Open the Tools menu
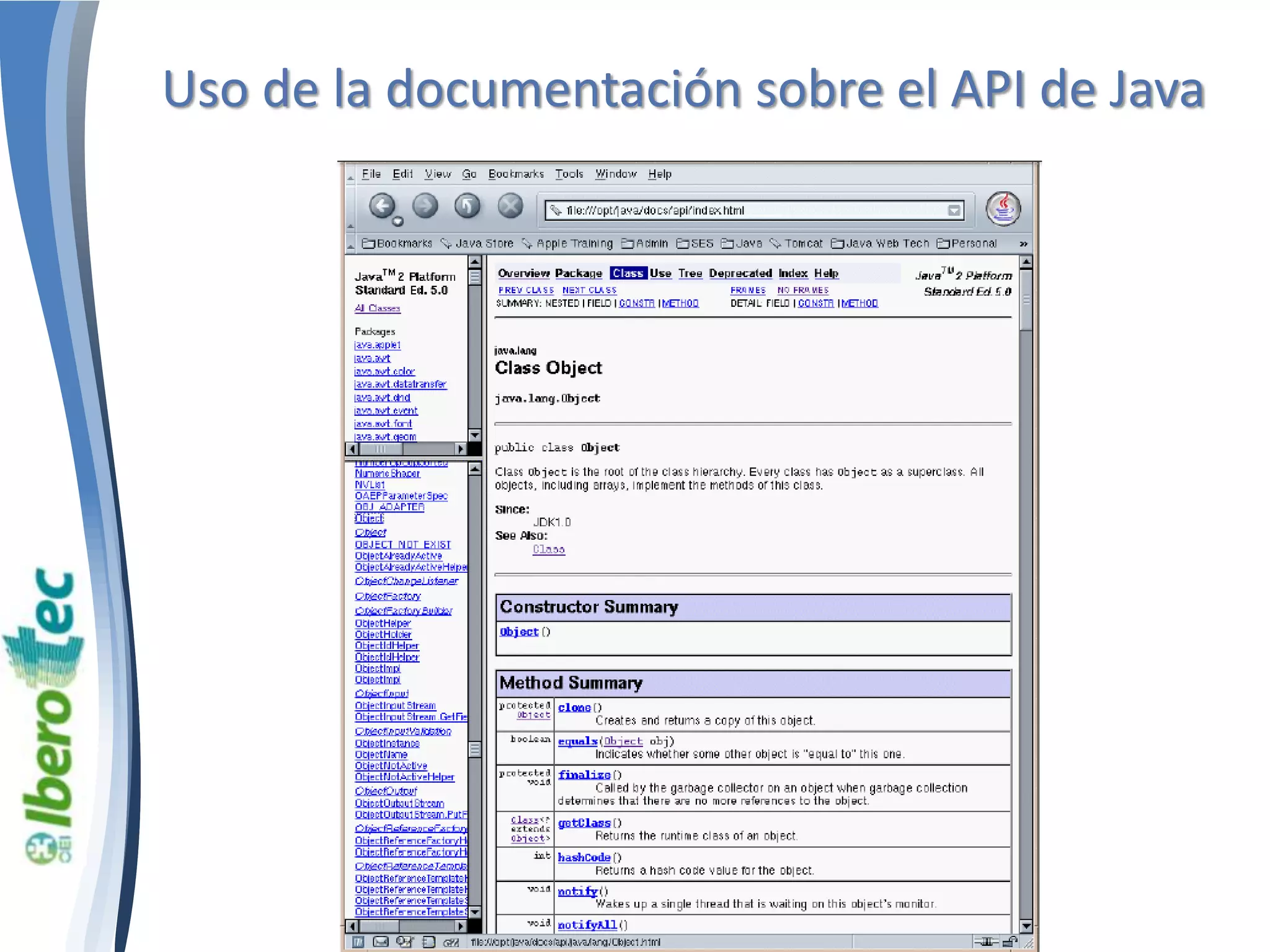The width and height of the screenshot is (1270, 952). click(569, 174)
